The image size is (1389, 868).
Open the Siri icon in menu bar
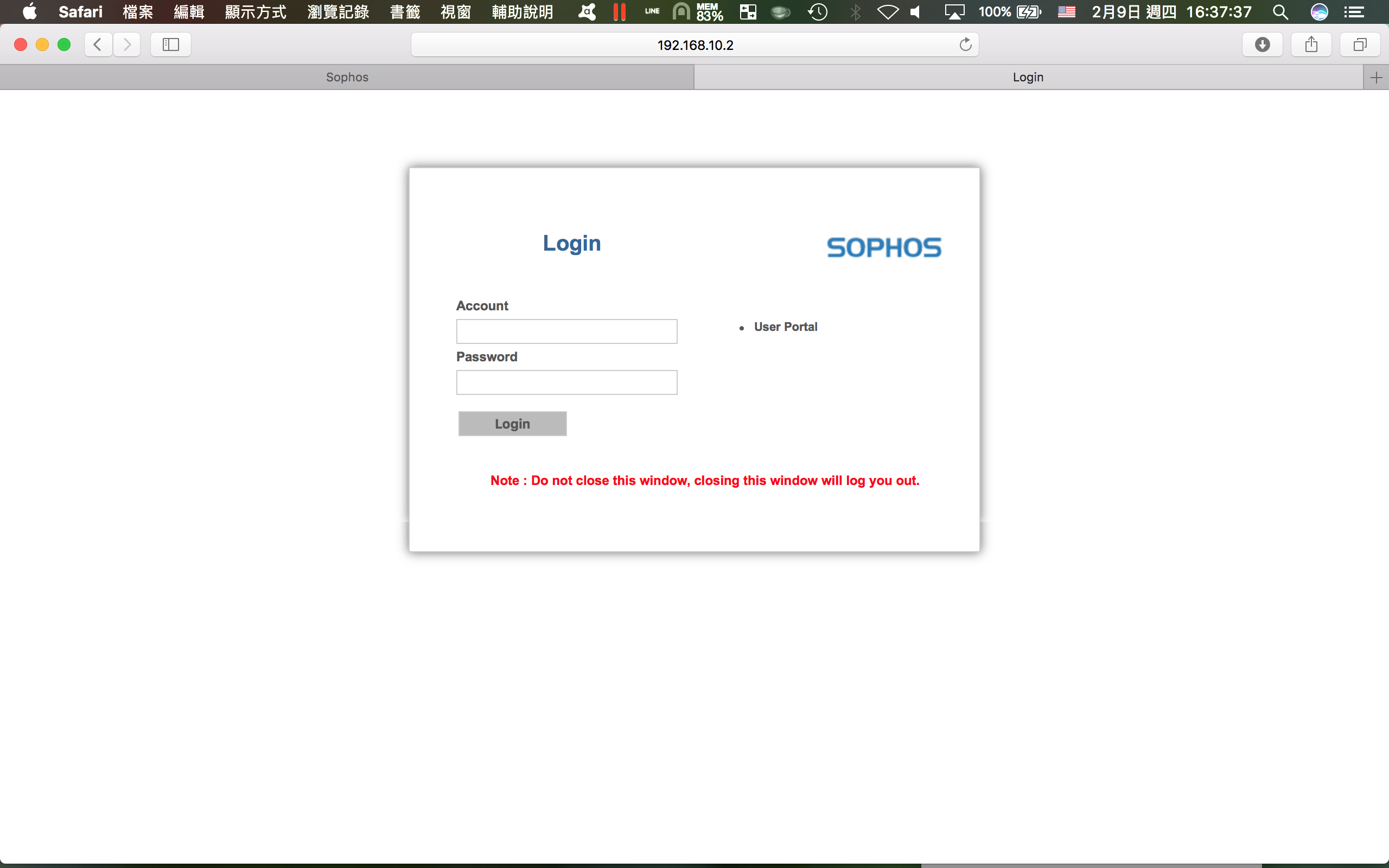[x=1320, y=11]
